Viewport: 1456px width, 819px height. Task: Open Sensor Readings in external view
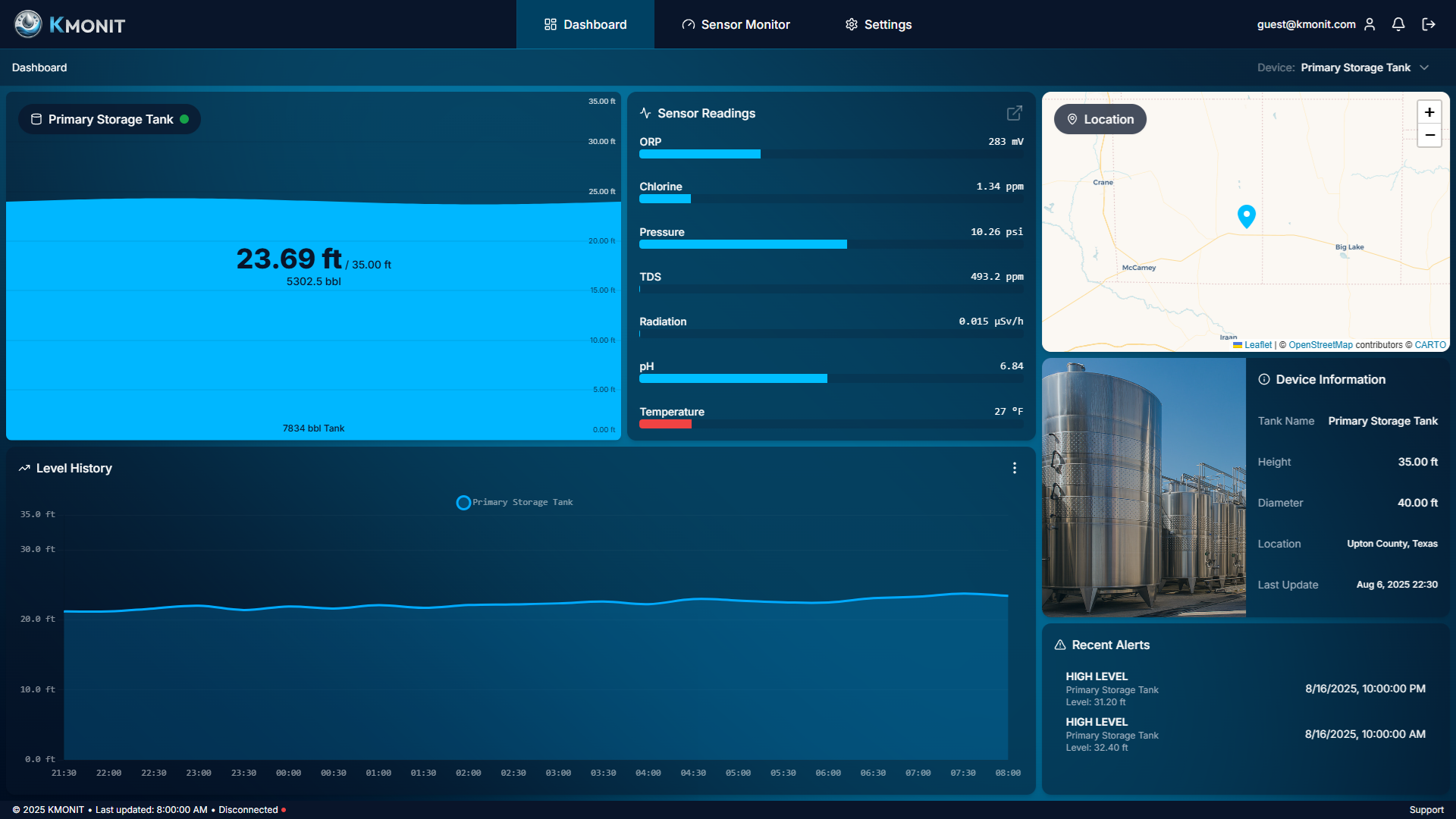pyautogui.click(x=1014, y=113)
